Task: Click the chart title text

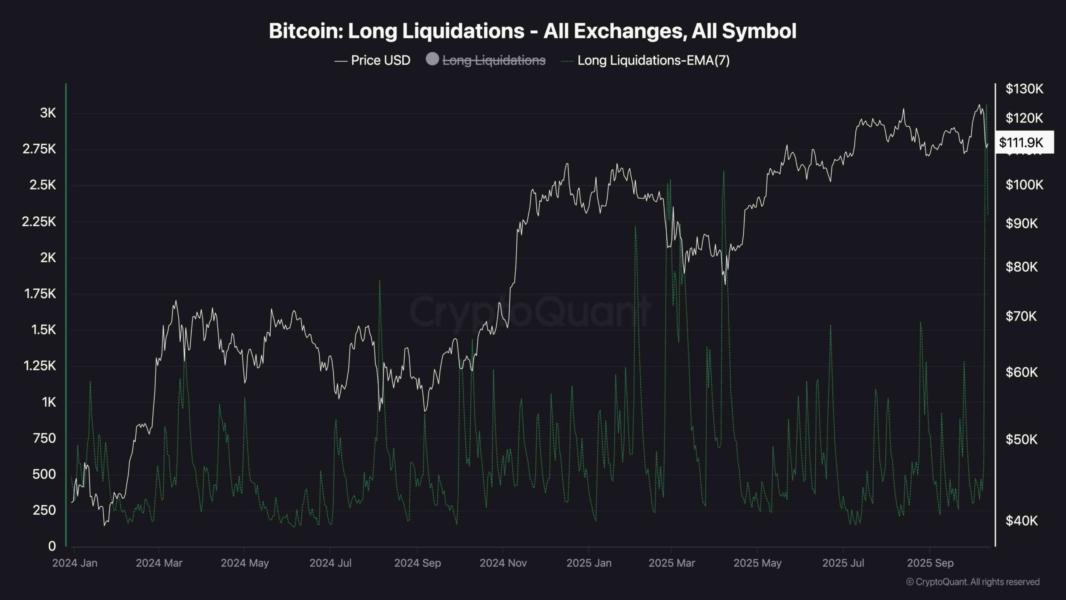Action: (532, 31)
